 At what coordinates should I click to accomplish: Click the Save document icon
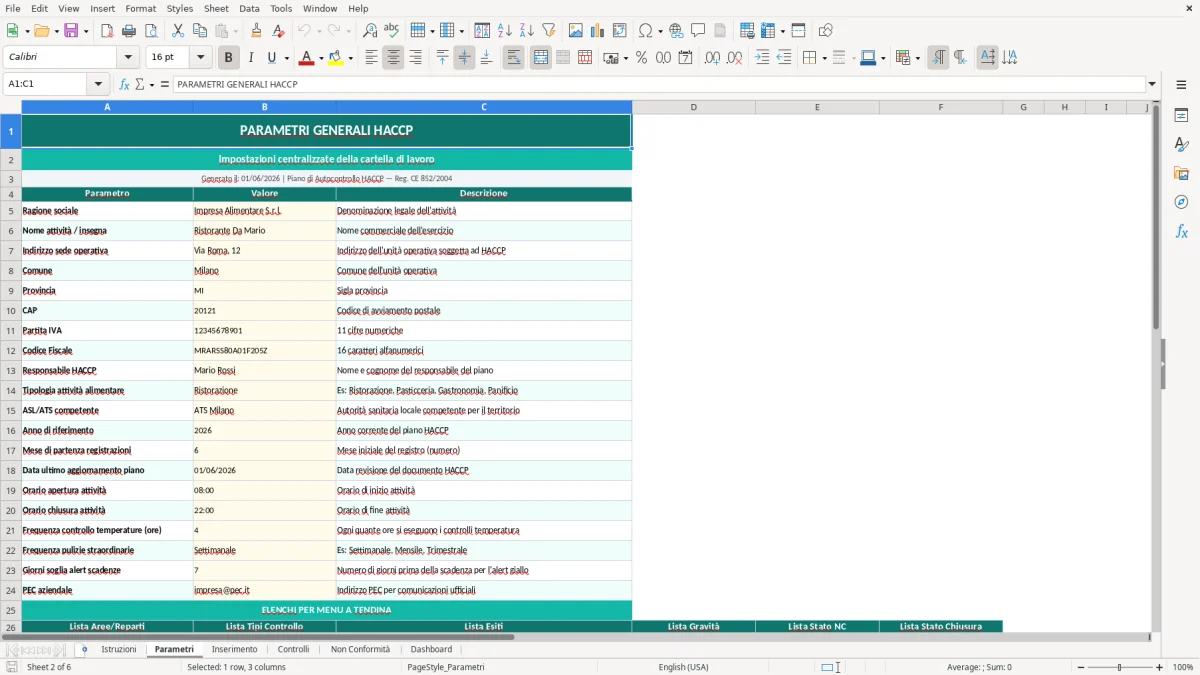click(x=71, y=31)
